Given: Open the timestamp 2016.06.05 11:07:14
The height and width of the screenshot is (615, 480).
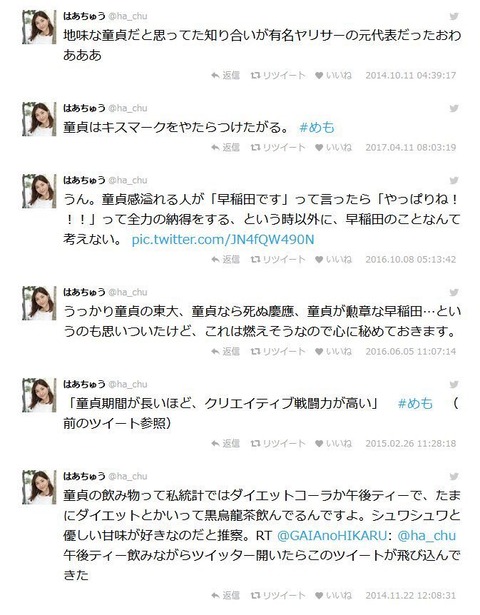Looking at the screenshot, I should click(x=411, y=351).
